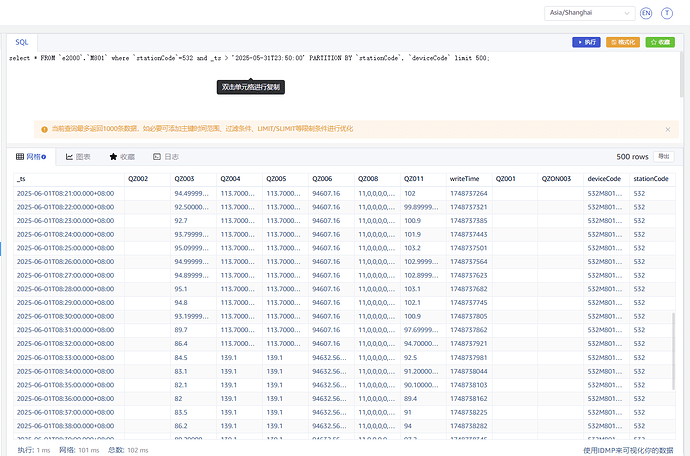Click the warning icon in the banner
690x456 pixels.
(x=43, y=129)
